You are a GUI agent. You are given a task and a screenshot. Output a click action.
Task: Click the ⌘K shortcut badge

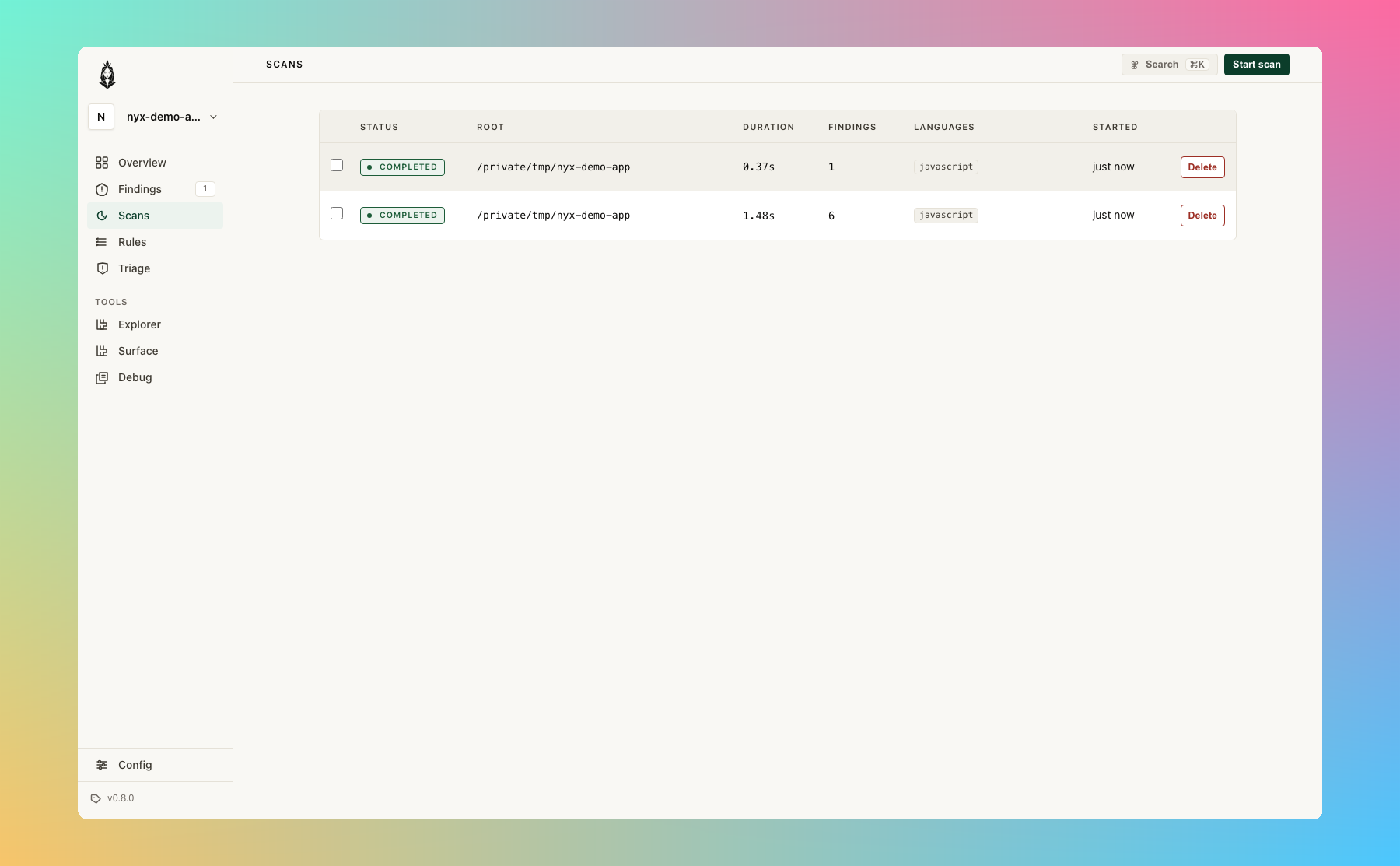tap(1197, 65)
